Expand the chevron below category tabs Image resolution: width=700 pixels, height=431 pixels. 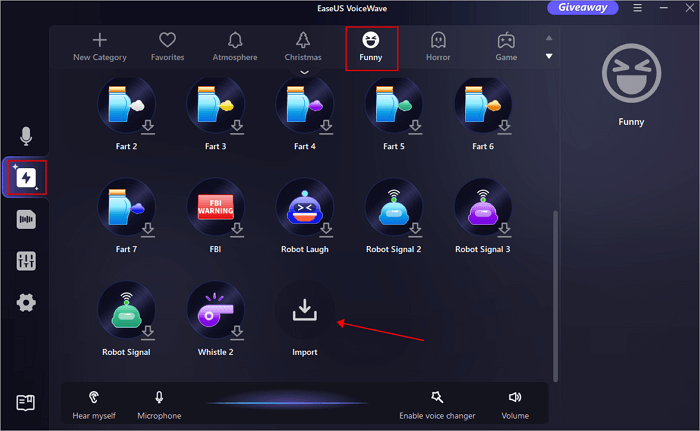304,72
